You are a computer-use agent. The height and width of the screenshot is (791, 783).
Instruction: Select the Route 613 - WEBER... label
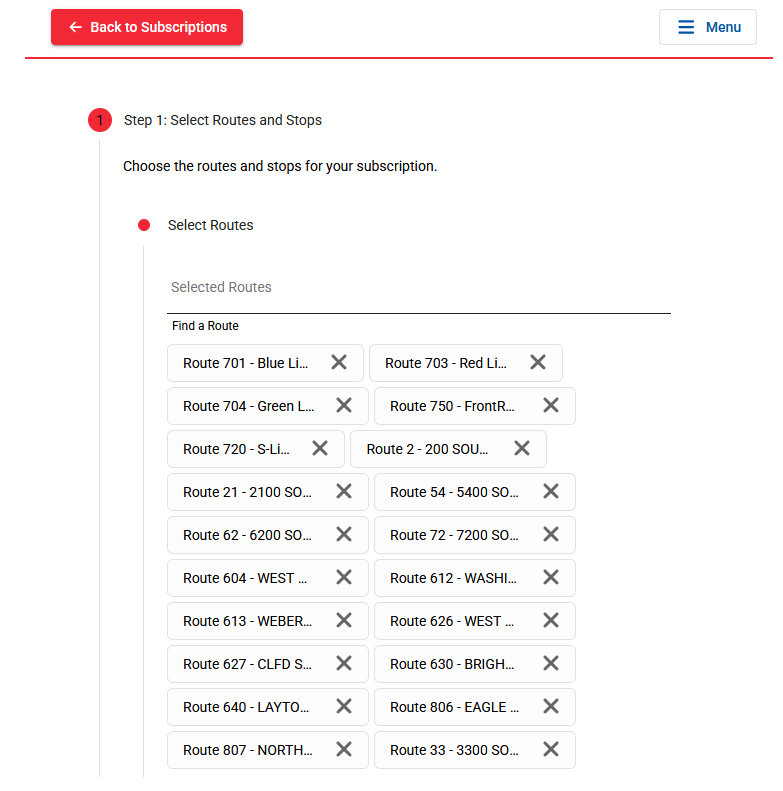coord(248,621)
